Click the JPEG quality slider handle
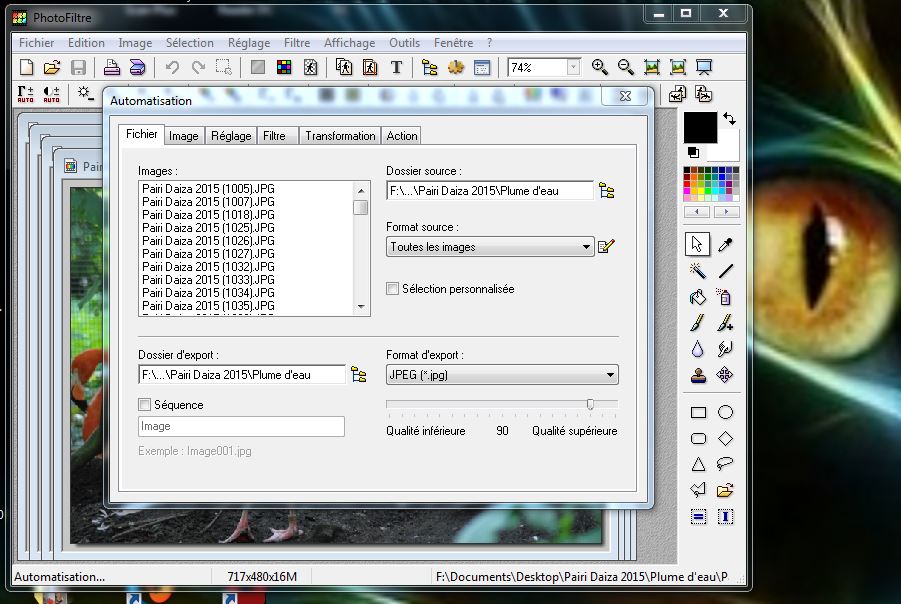This screenshot has width=901, height=604. click(x=590, y=404)
